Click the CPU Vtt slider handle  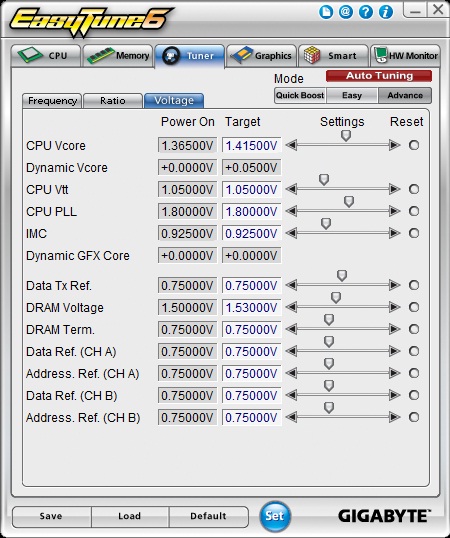(x=324, y=179)
